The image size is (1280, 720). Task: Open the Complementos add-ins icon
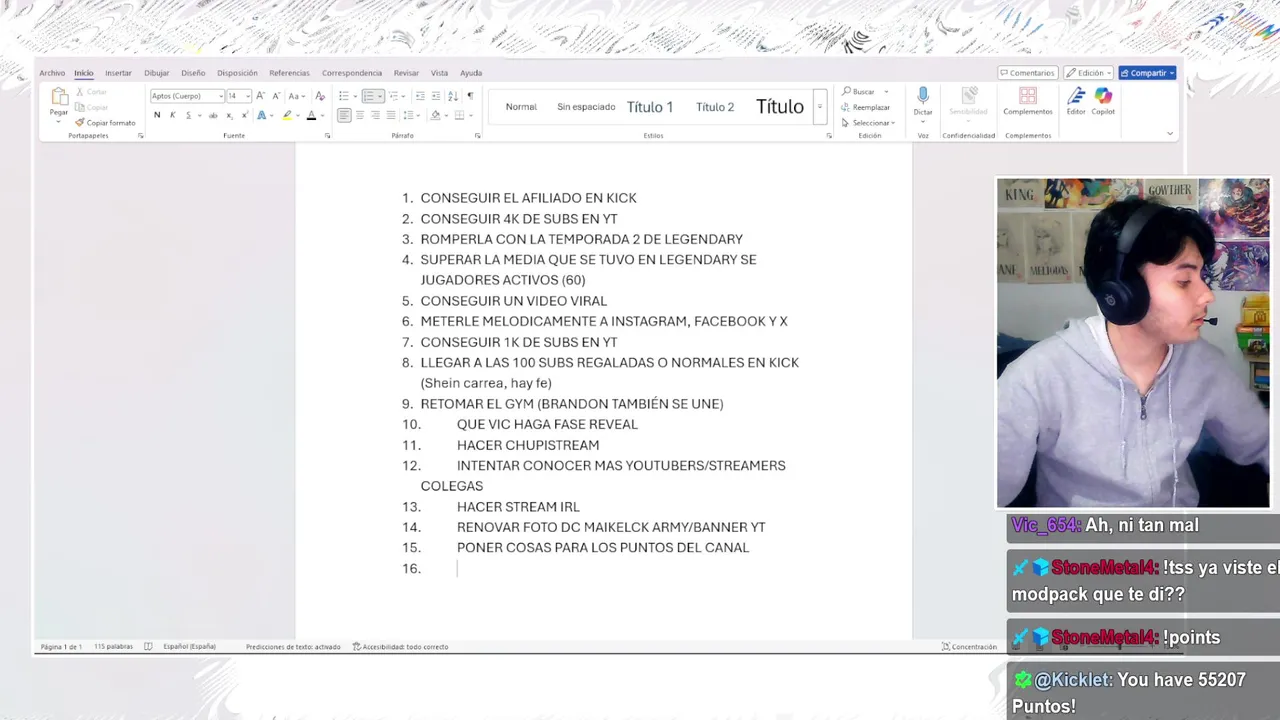pos(1028,96)
